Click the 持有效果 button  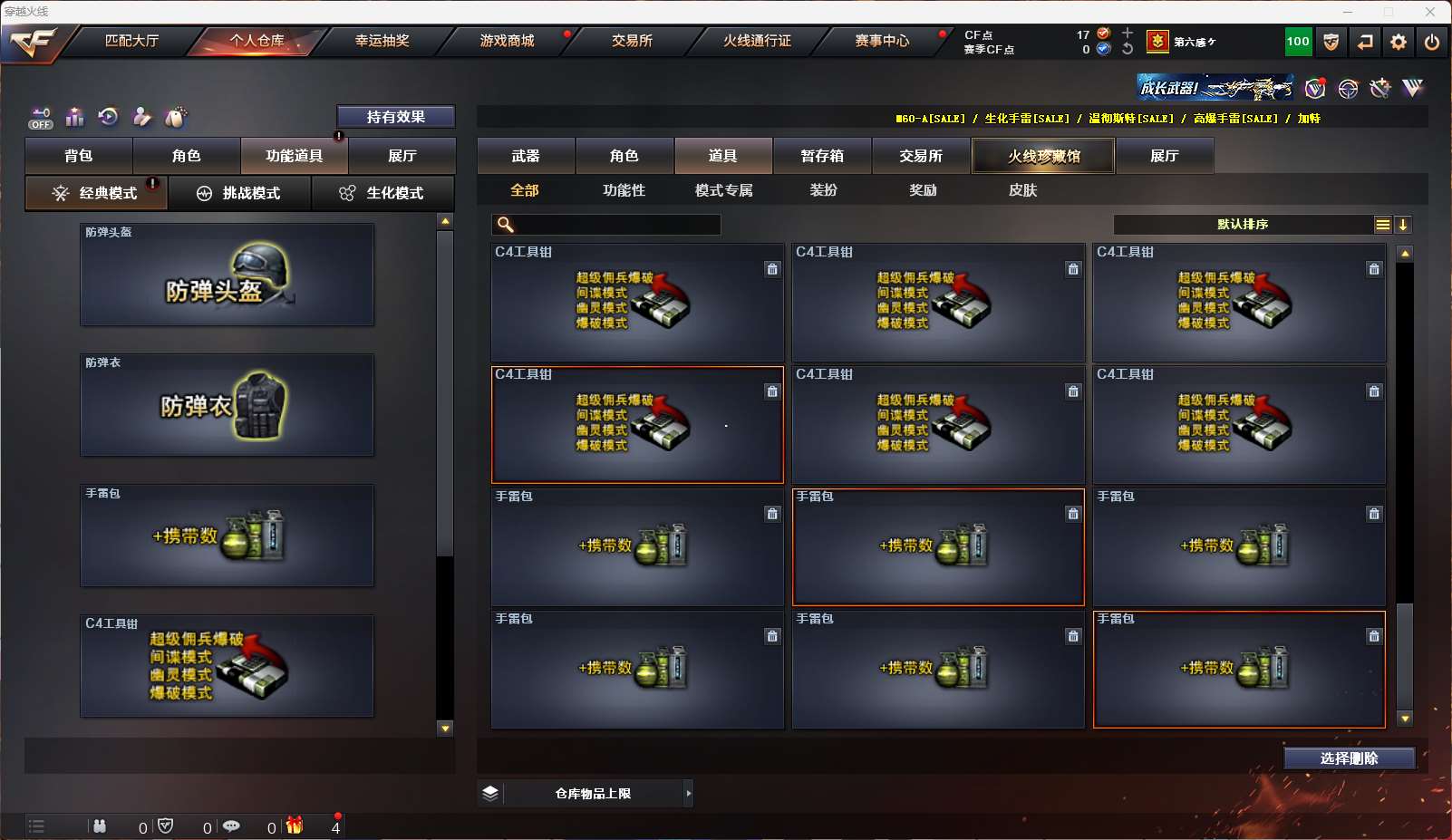tap(396, 117)
